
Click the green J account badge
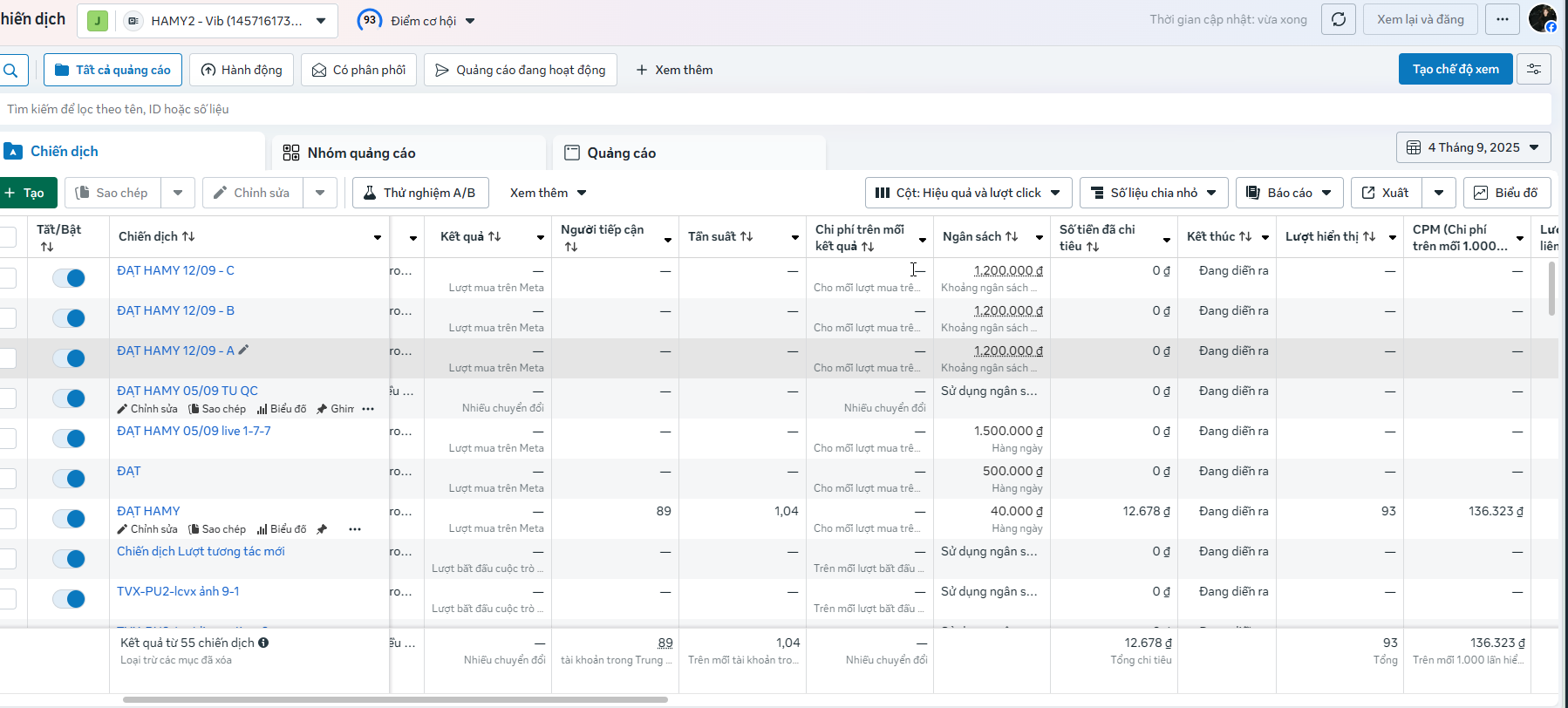click(98, 21)
